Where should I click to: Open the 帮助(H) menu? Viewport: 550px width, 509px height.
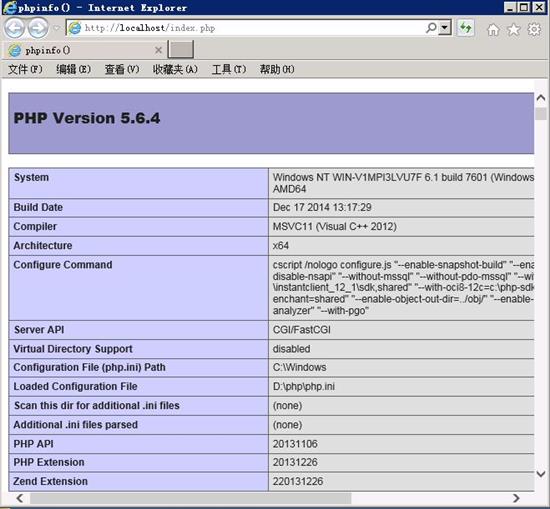coord(277,69)
